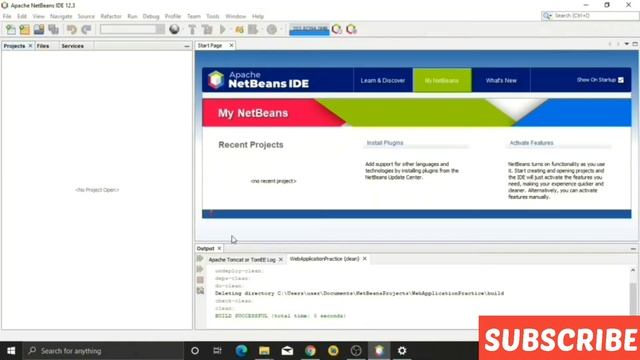Open the Navigate menu
Viewport: 640px width, 360px height.
[61, 16]
